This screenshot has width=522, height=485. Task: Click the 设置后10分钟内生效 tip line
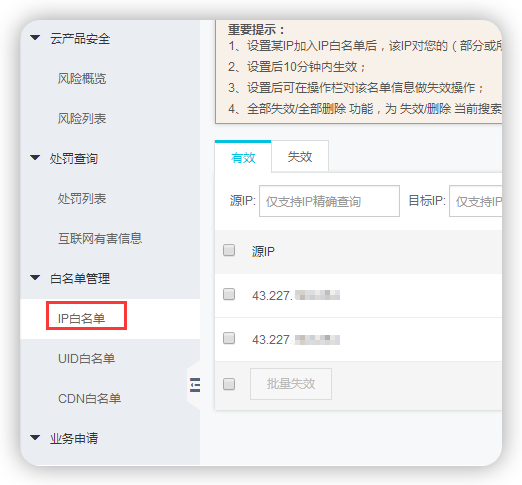(297, 67)
